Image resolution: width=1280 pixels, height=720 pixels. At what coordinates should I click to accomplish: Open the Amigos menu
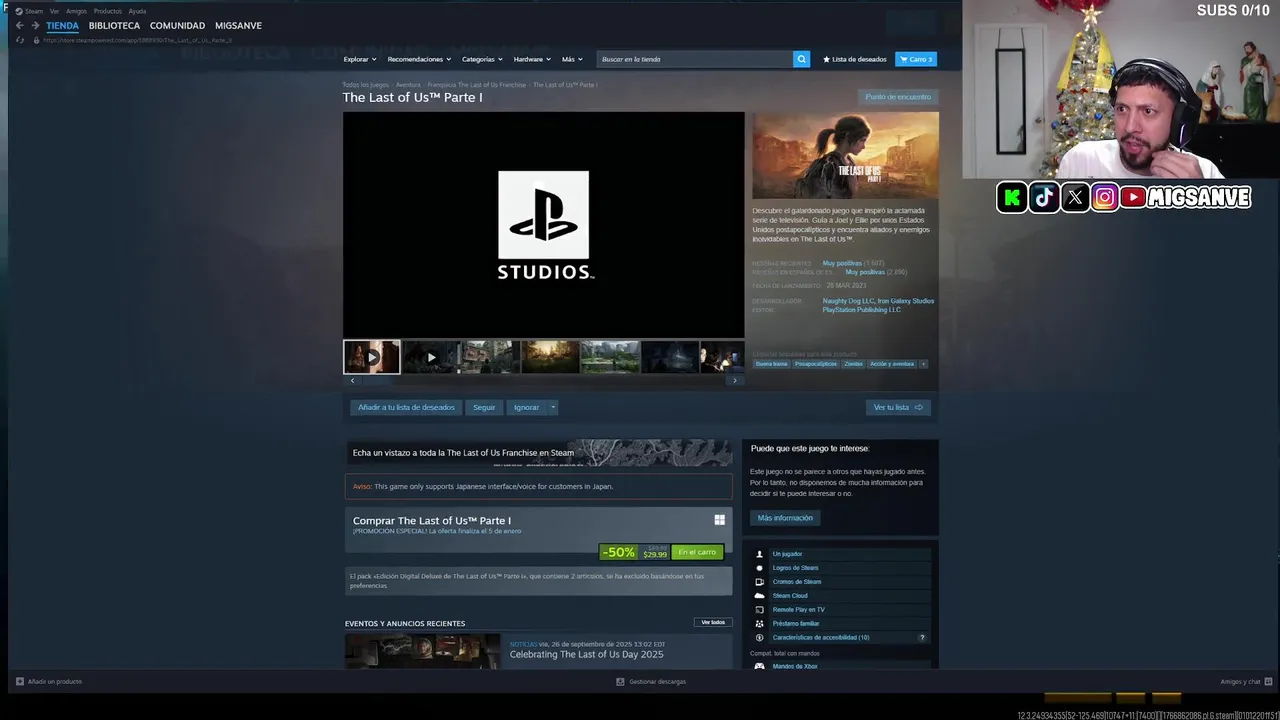(x=77, y=11)
